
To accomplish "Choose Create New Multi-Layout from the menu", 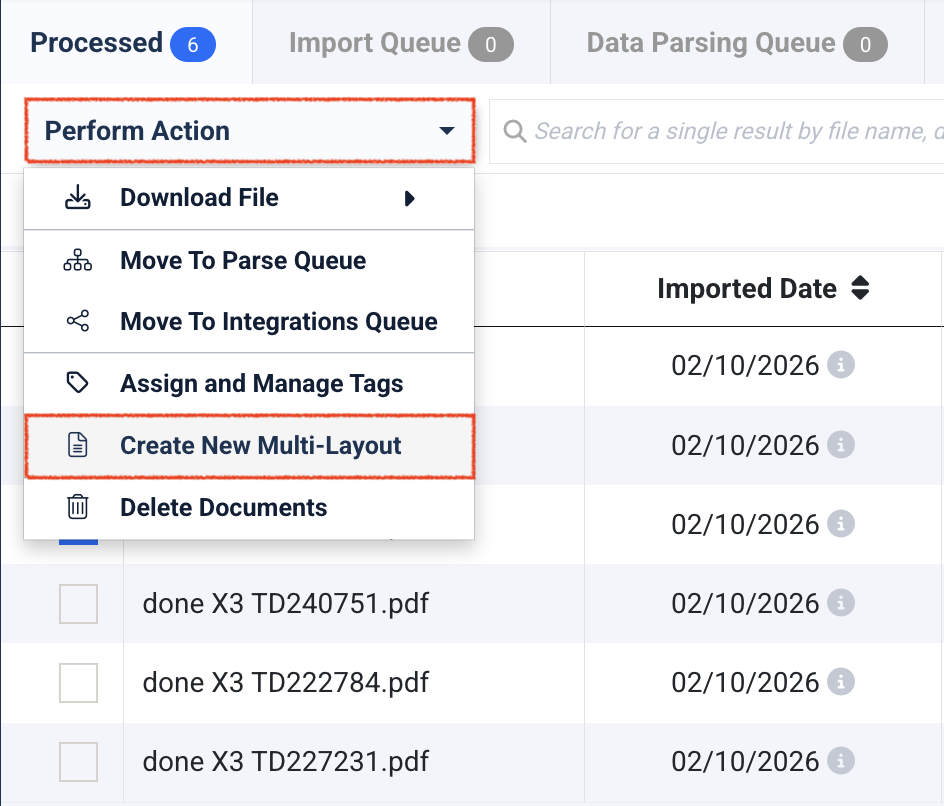I will point(260,445).
